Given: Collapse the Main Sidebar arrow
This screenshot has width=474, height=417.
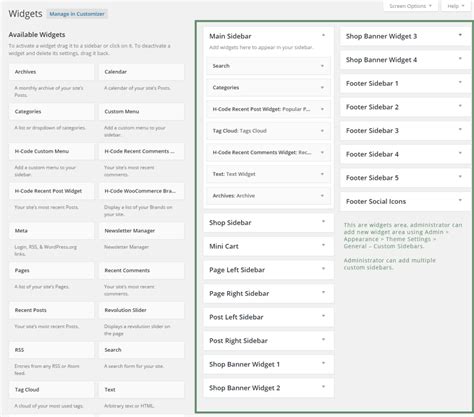Looking at the screenshot, I should pyautogui.click(x=323, y=35).
